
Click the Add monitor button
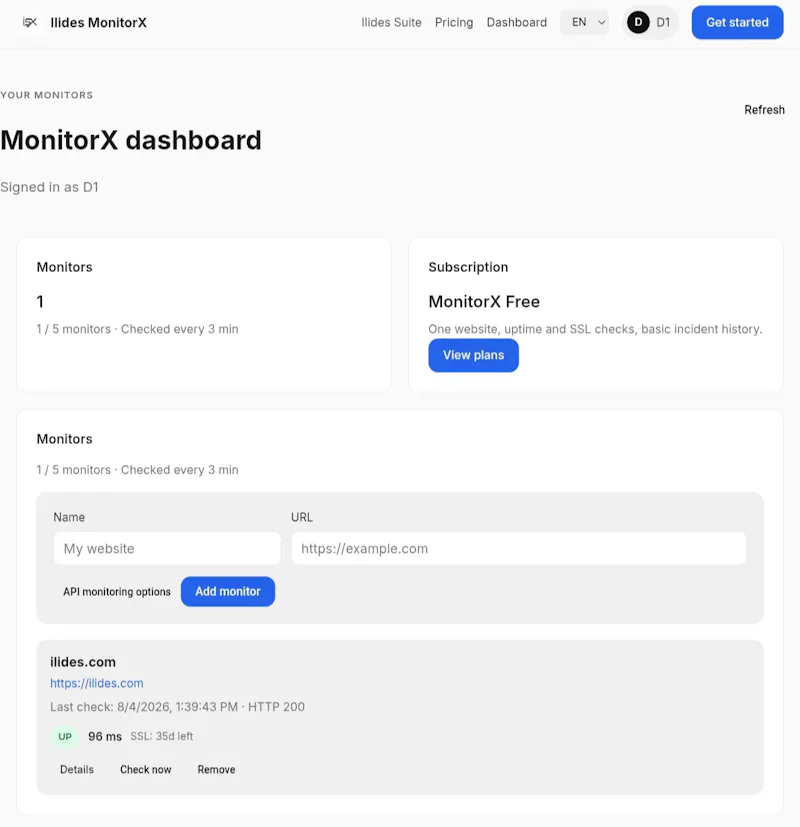coord(228,591)
